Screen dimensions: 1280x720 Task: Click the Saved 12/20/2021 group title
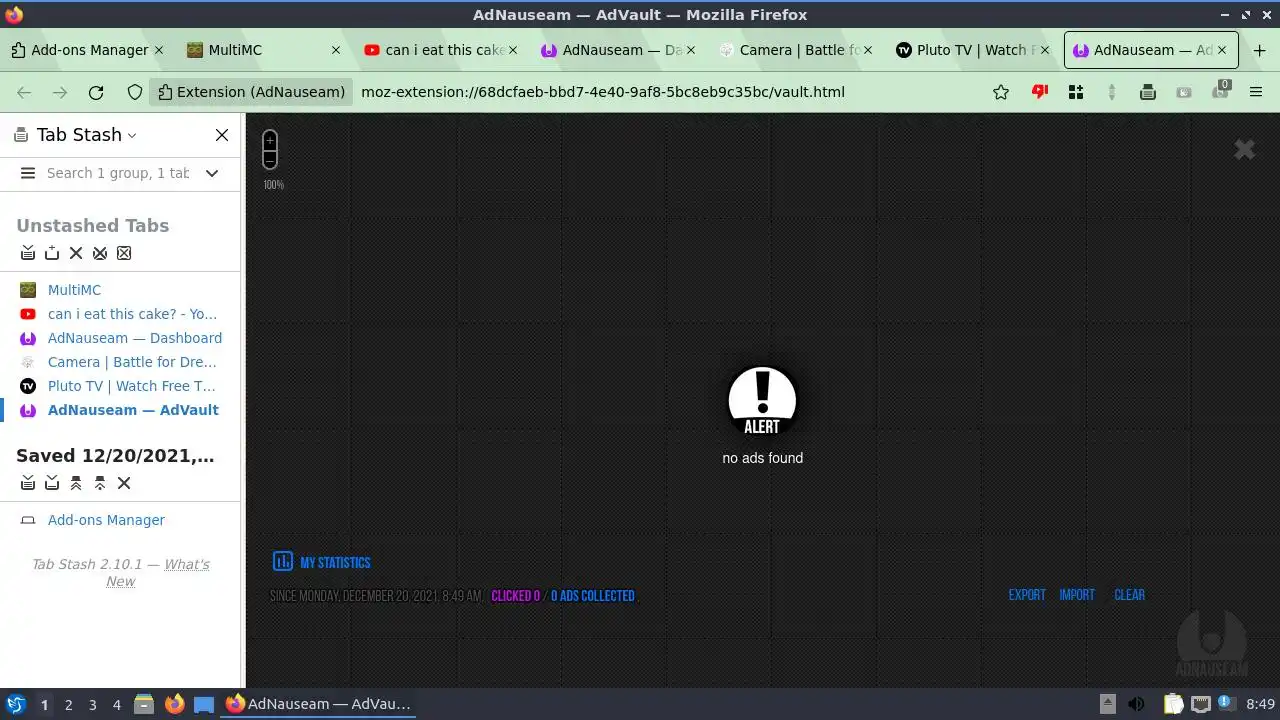[115, 456]
